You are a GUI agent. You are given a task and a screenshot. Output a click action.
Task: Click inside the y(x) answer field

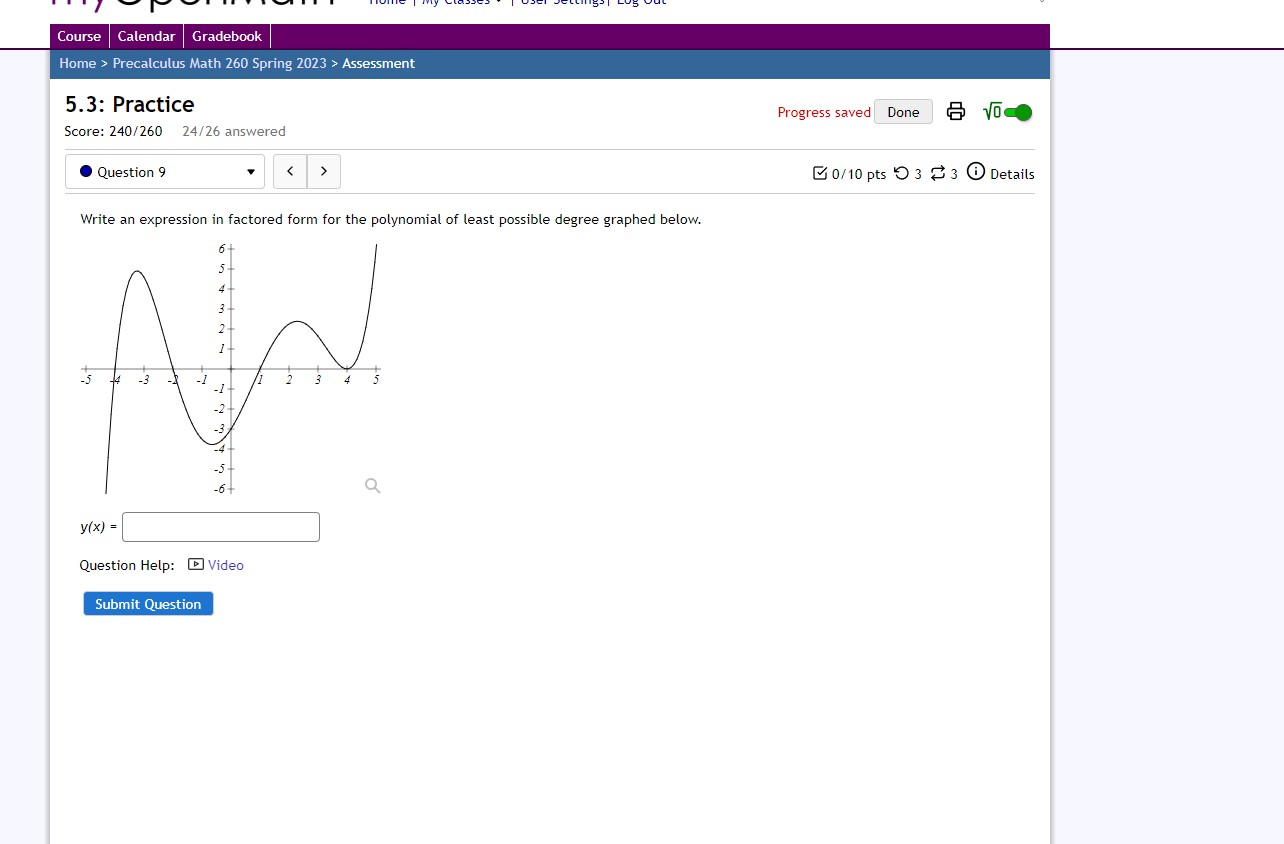point(220,527)
